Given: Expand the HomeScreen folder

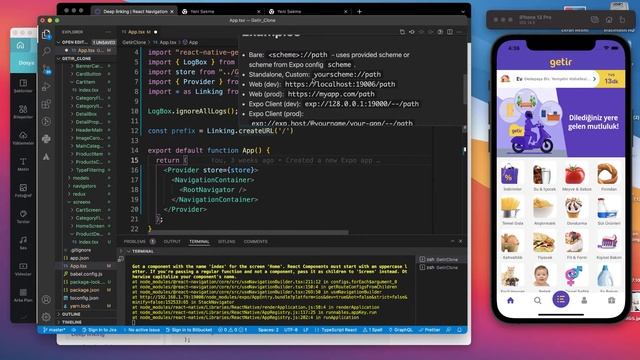Looking at the screenshot, I should tap(90, 226).
